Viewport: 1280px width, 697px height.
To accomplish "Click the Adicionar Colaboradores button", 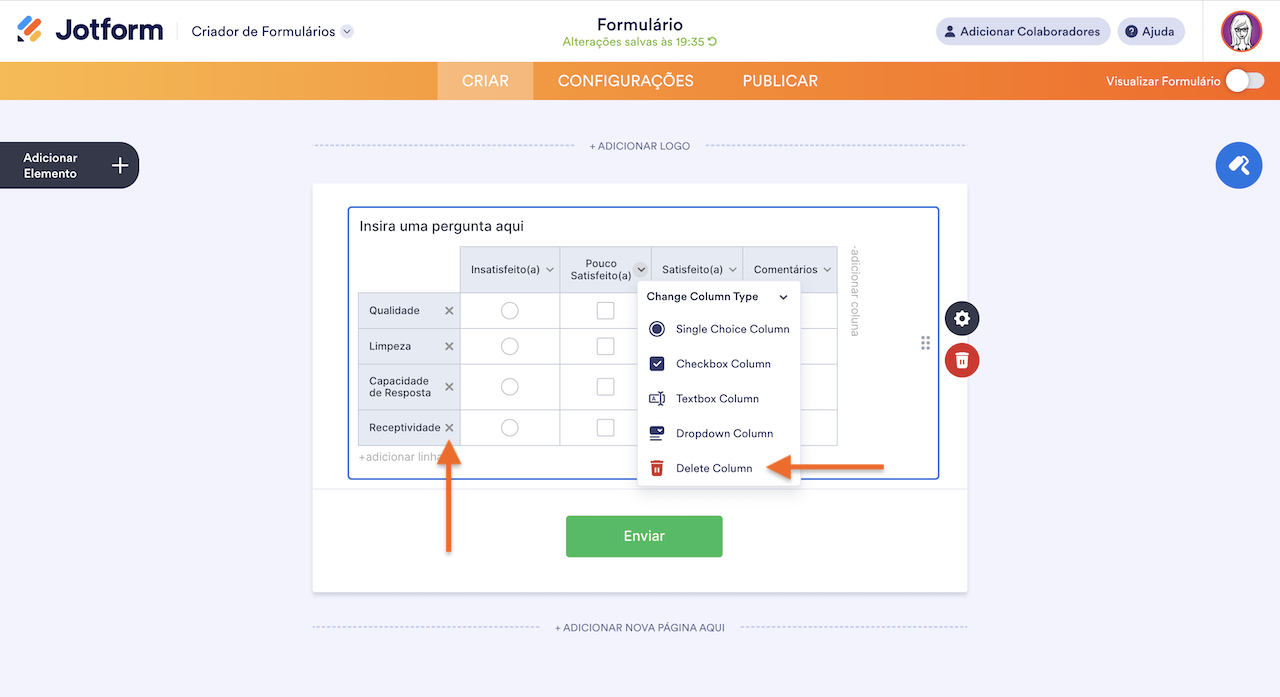I will tap(1023, 31).
